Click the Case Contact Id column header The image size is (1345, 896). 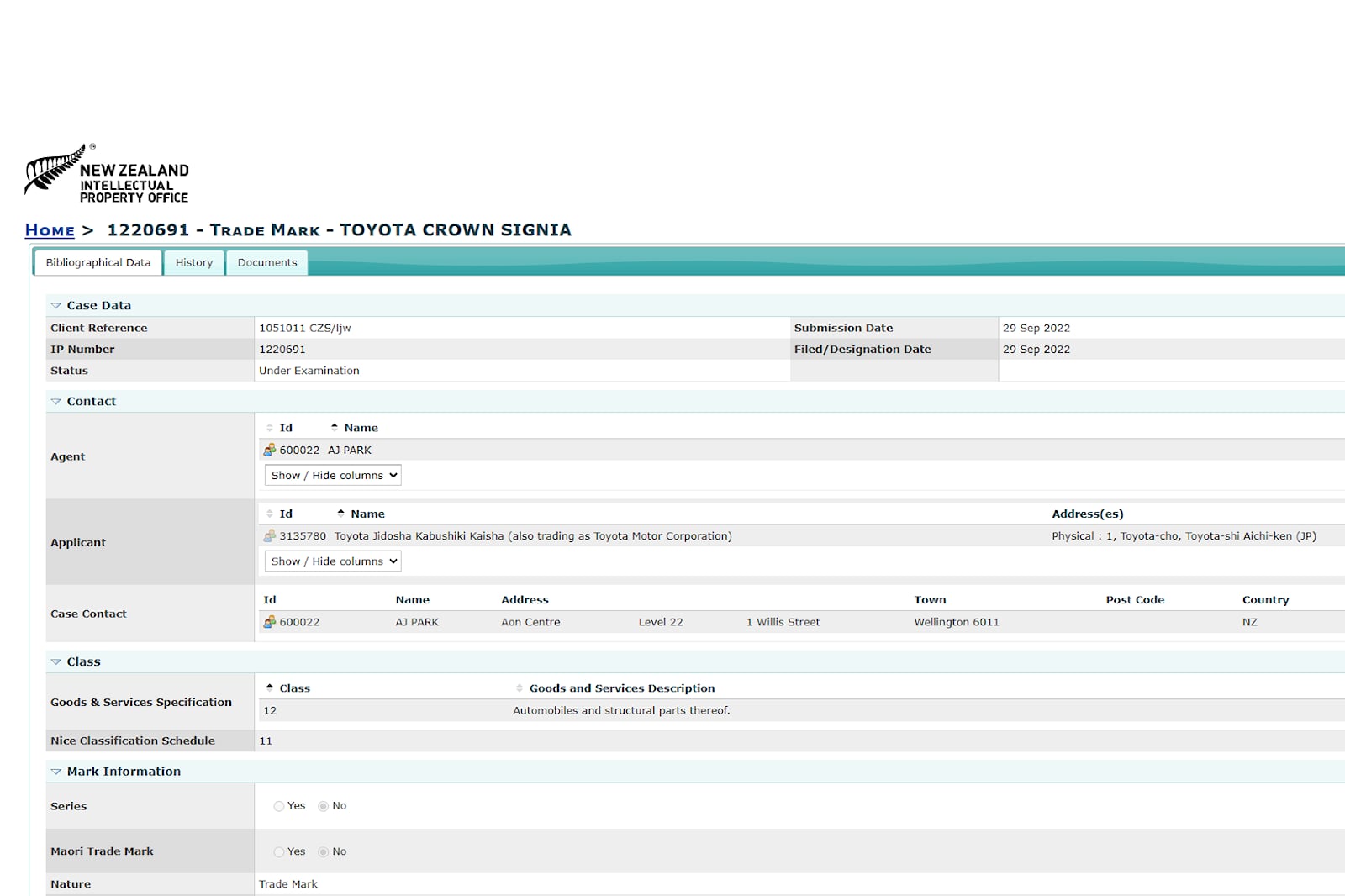(x=270, y=600)
